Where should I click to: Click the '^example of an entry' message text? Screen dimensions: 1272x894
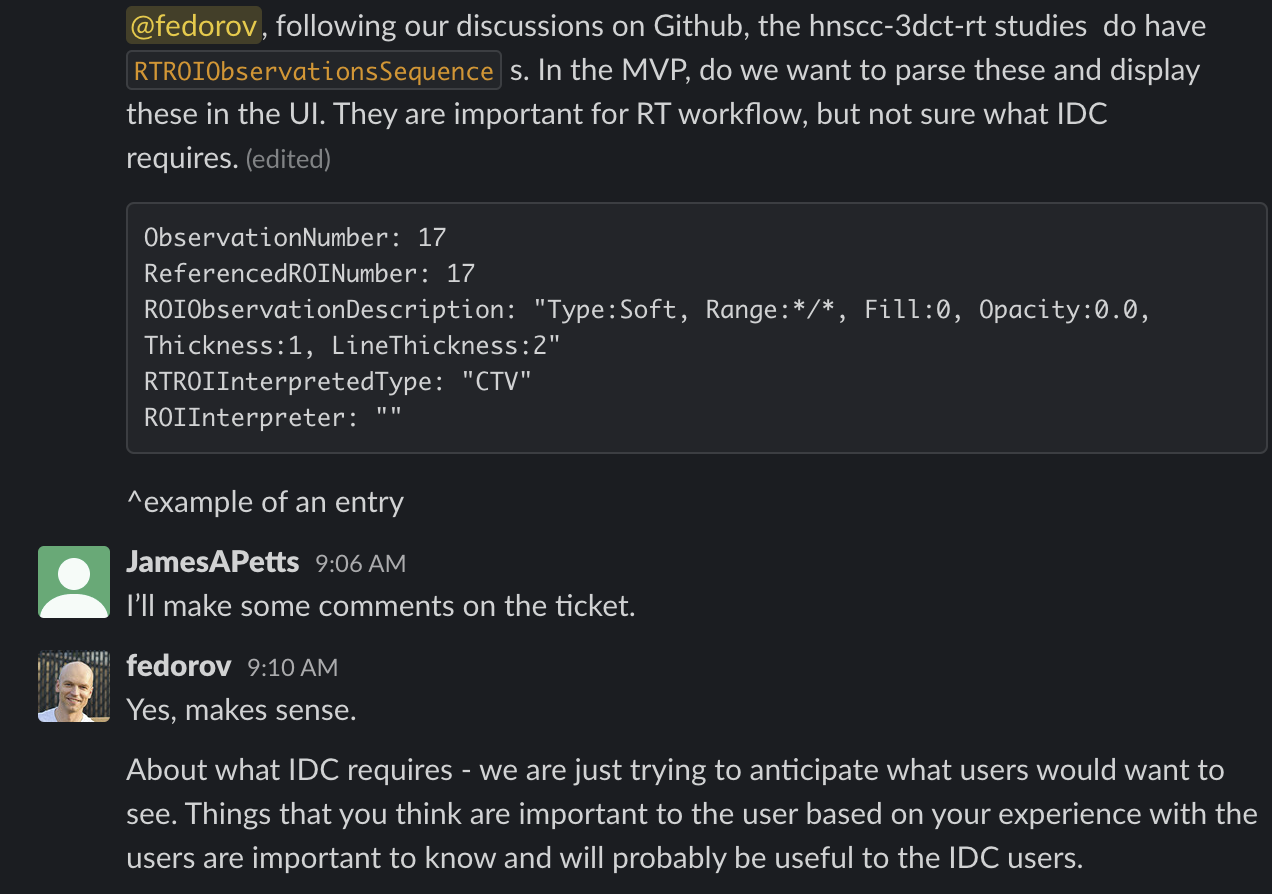(264, 502)
